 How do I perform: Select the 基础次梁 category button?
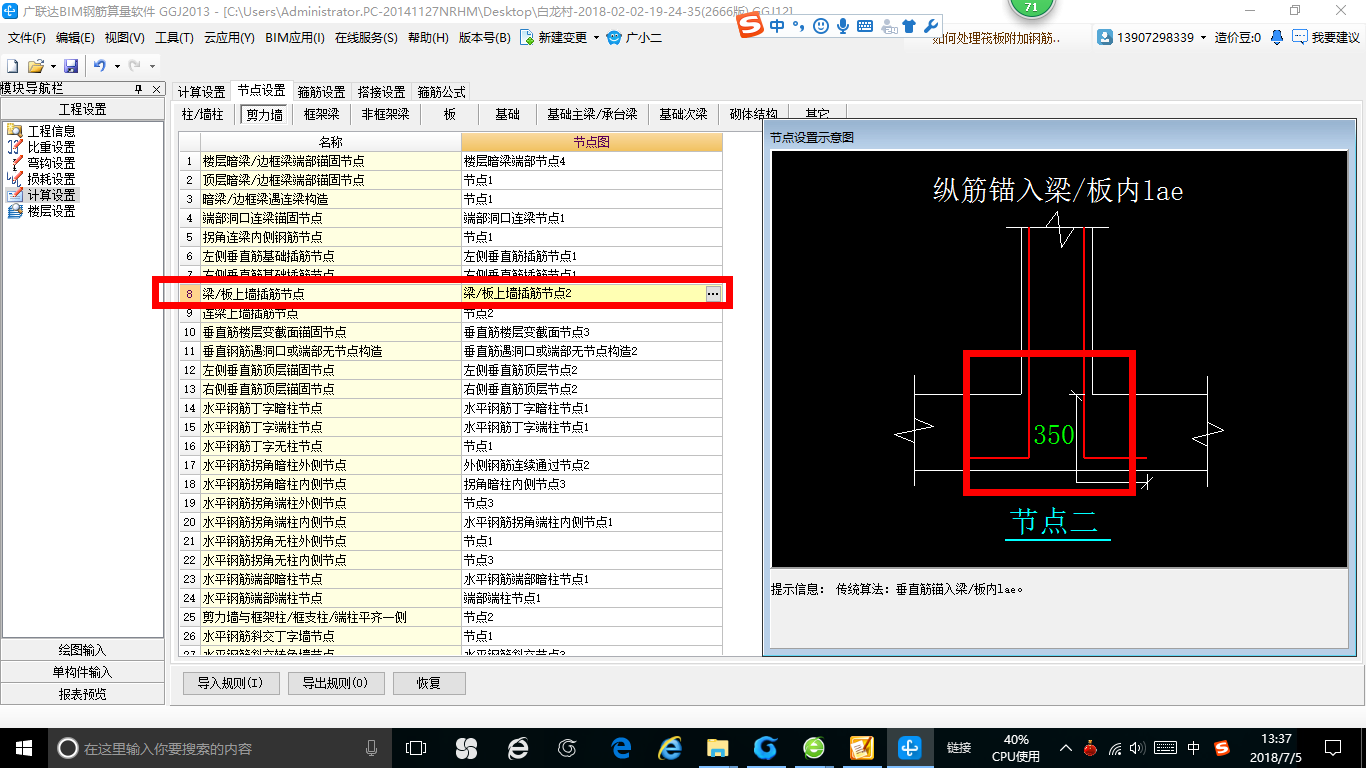(x=683, y=114)
